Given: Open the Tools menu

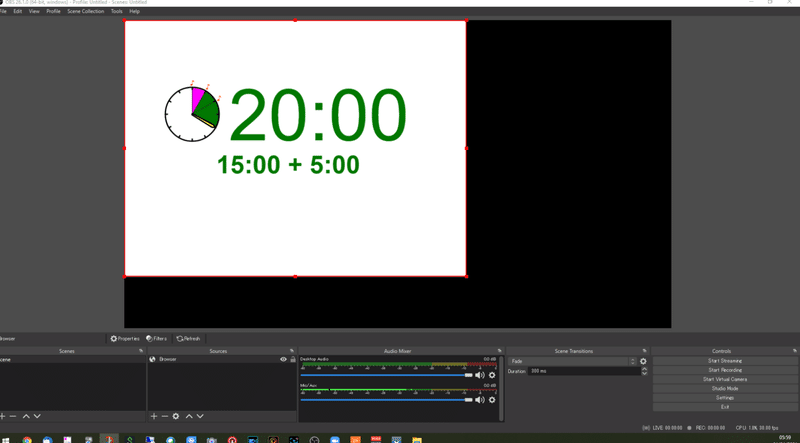Looking at the screenshot, I should pyautogui.click(x=117, y=11).
